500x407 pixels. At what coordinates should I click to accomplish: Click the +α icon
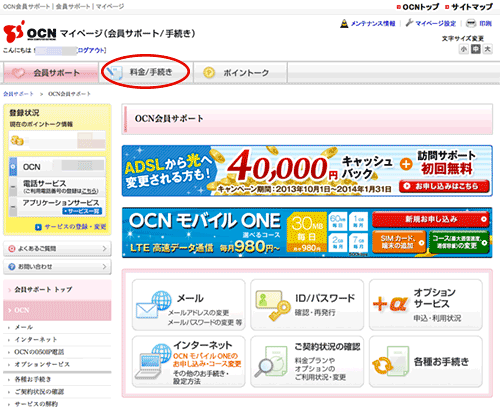tap(390, 304)
